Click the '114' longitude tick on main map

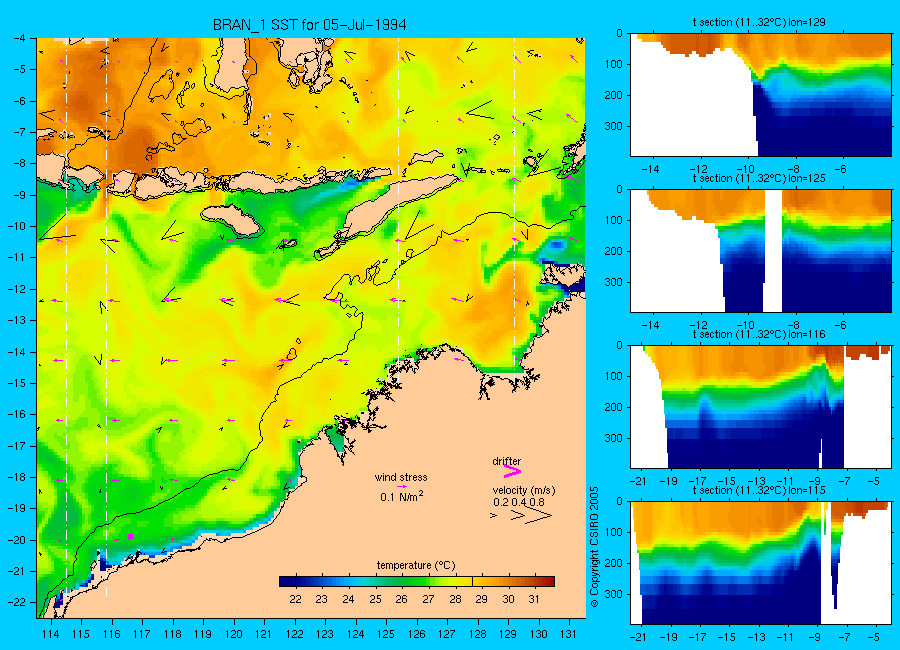(51, 634)
